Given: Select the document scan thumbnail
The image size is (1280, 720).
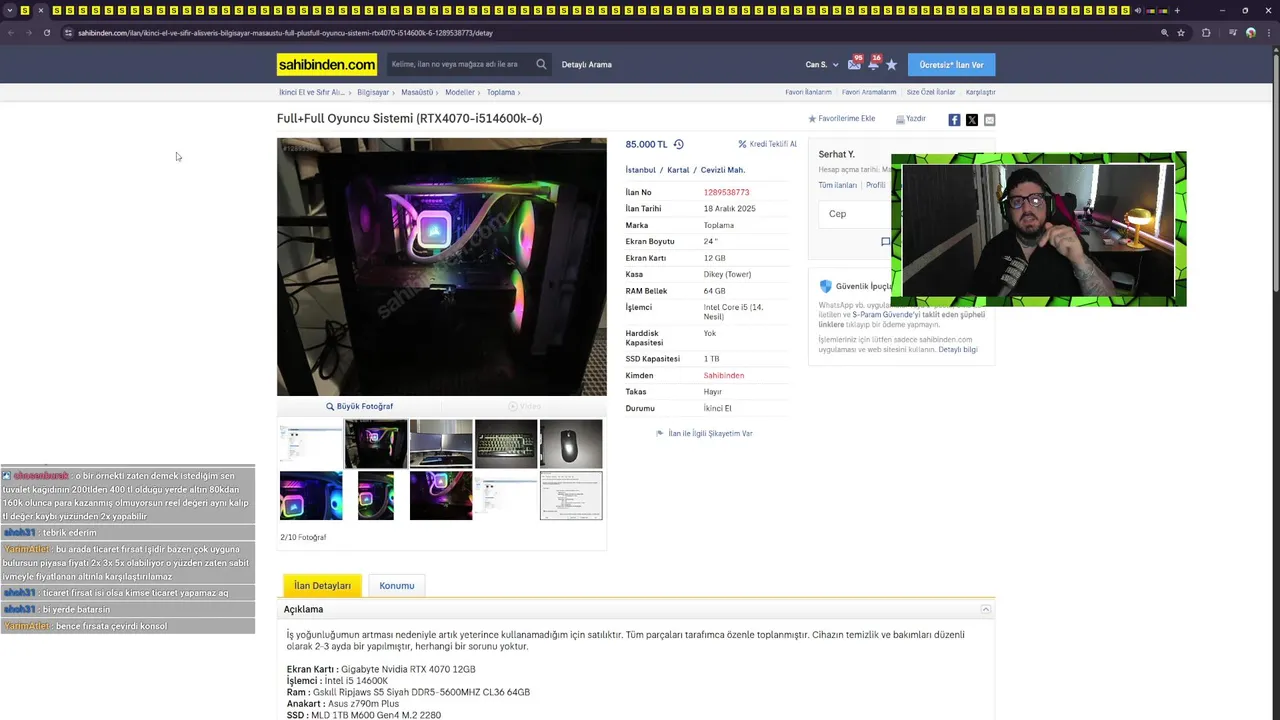Looking at the screenshot, I should pyautogui.click(x=571, y=496).
